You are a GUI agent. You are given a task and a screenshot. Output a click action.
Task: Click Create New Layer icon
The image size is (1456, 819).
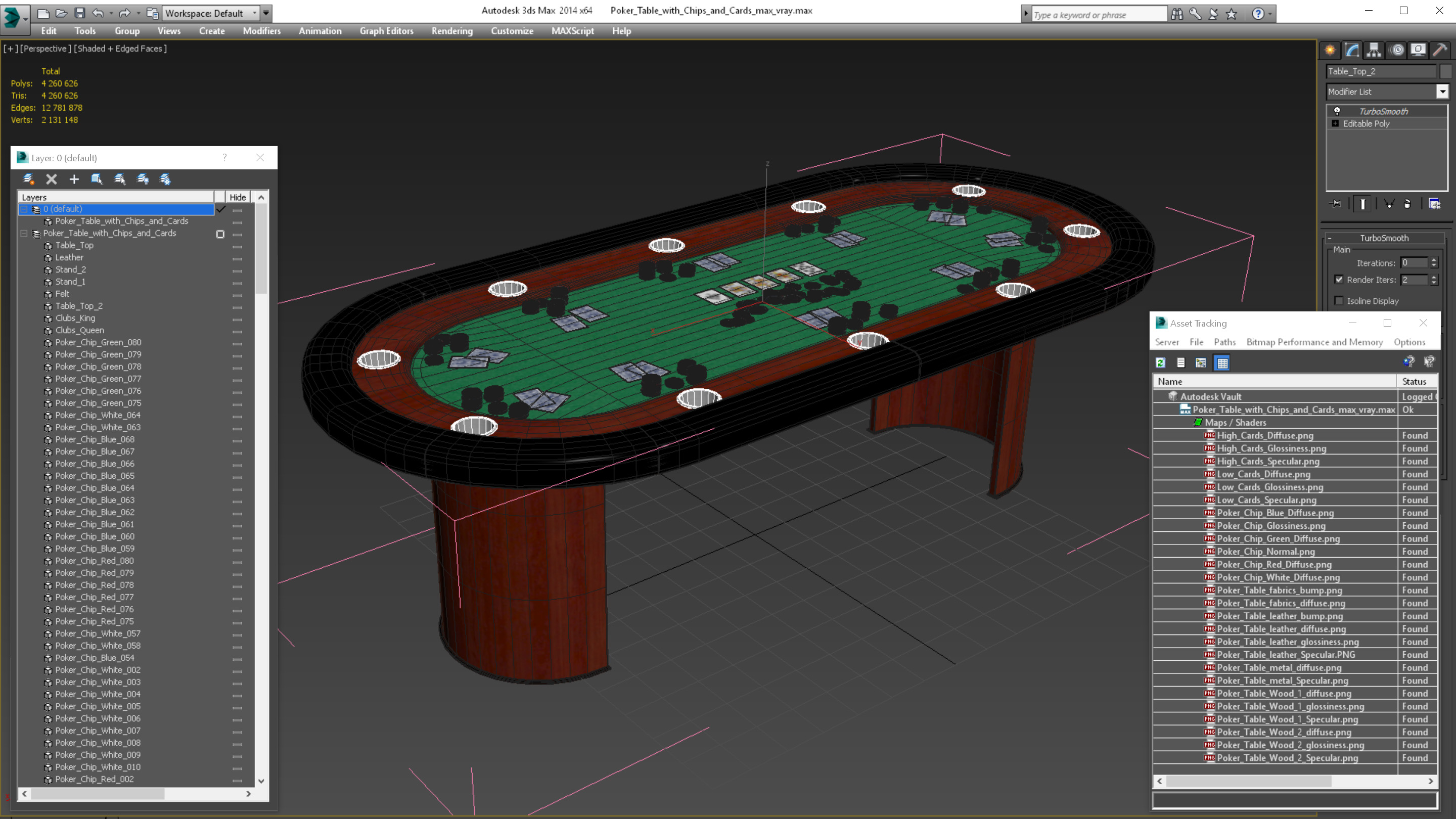(28, 179)
